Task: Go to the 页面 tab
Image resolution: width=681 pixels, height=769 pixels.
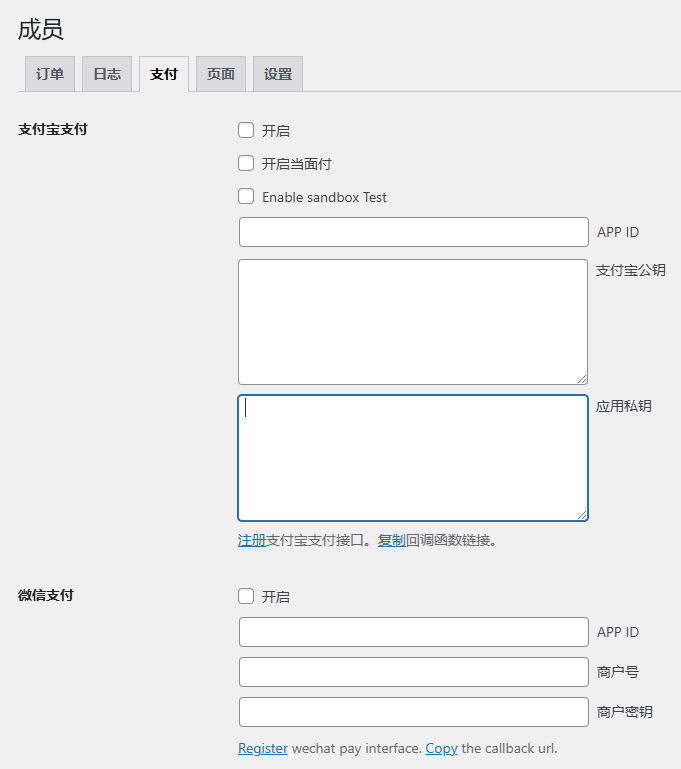Action: click(x=221, y=74)
